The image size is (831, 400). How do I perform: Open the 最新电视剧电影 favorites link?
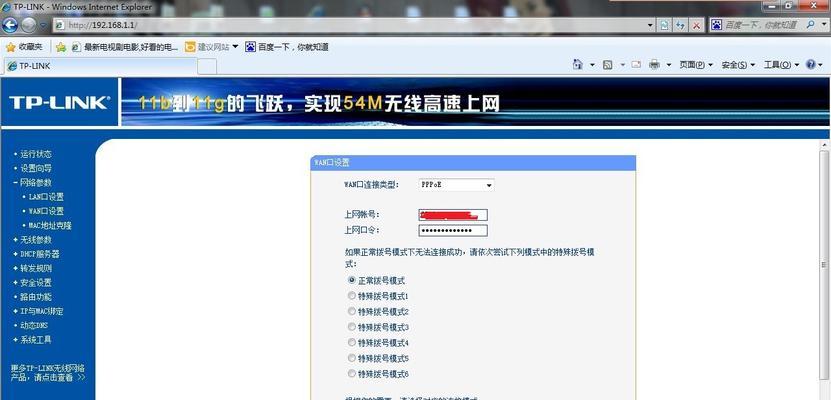[x=125, y=47]
